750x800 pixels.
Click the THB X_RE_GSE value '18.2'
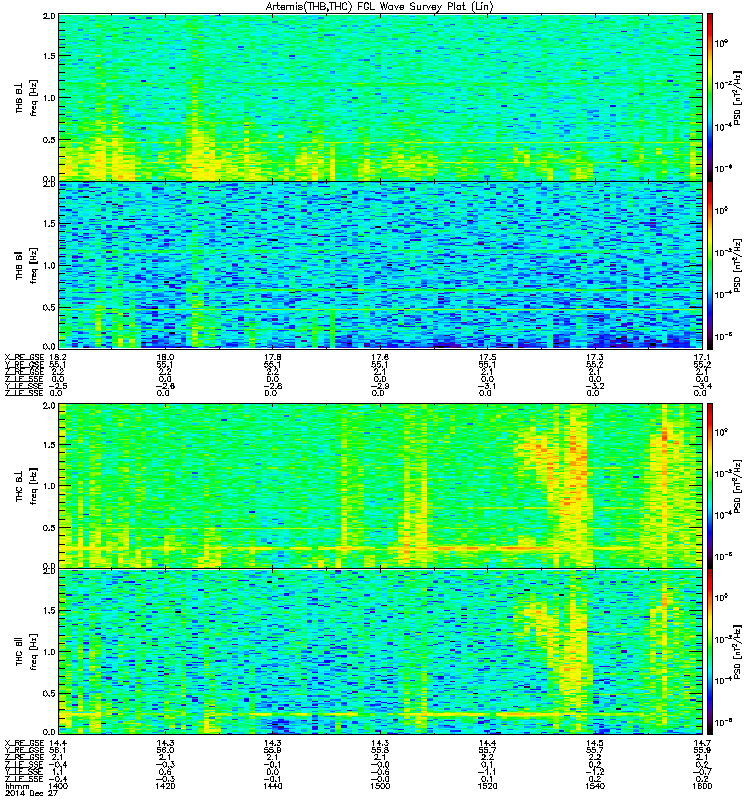tap(58, 357)
